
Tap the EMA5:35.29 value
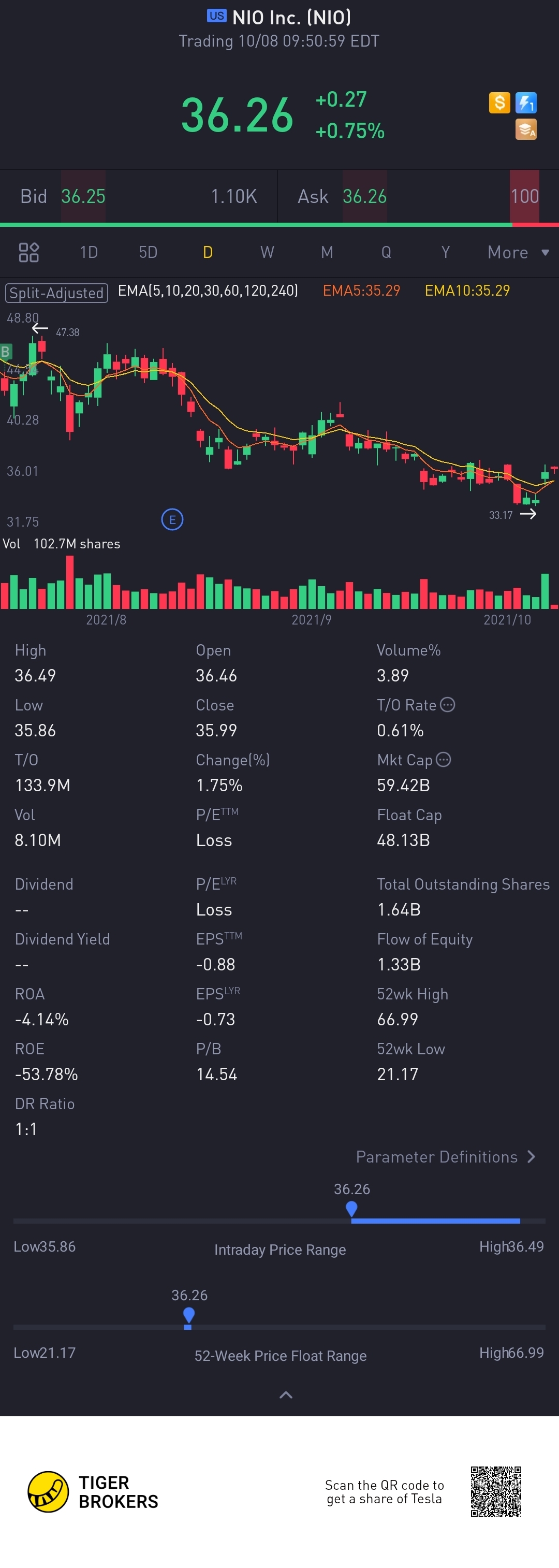(361, 291)
